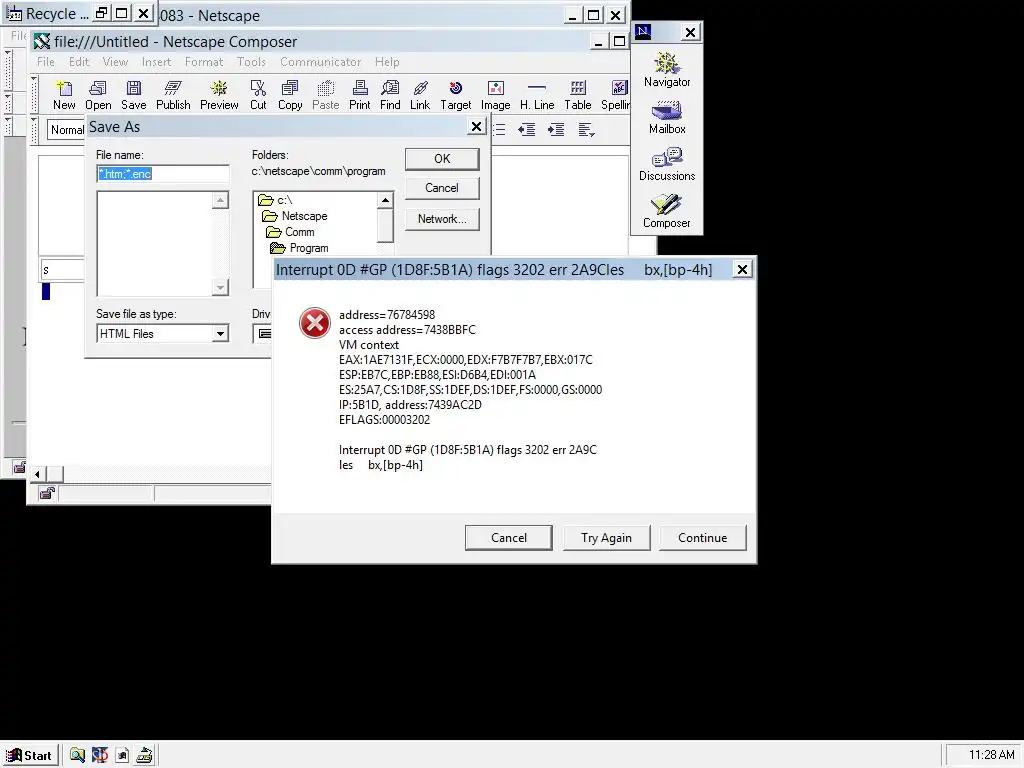This screenshot has width=1024, height=768.
Task: Click the Target toolbar icon
Action: pos(455,95)
